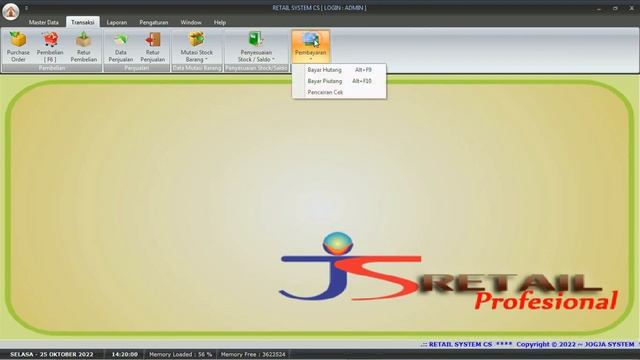640x360 pixels.
Task: Close the RETAIL SYSTEM CS window
Action: tap(631, 8)
